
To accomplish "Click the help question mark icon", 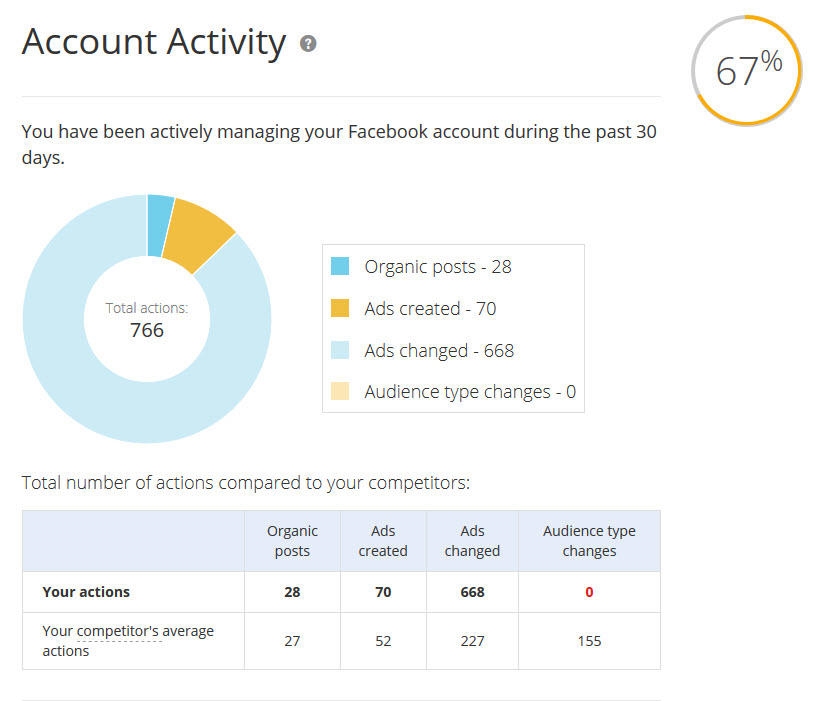I will pyautogui.click(x=308, y=44).
